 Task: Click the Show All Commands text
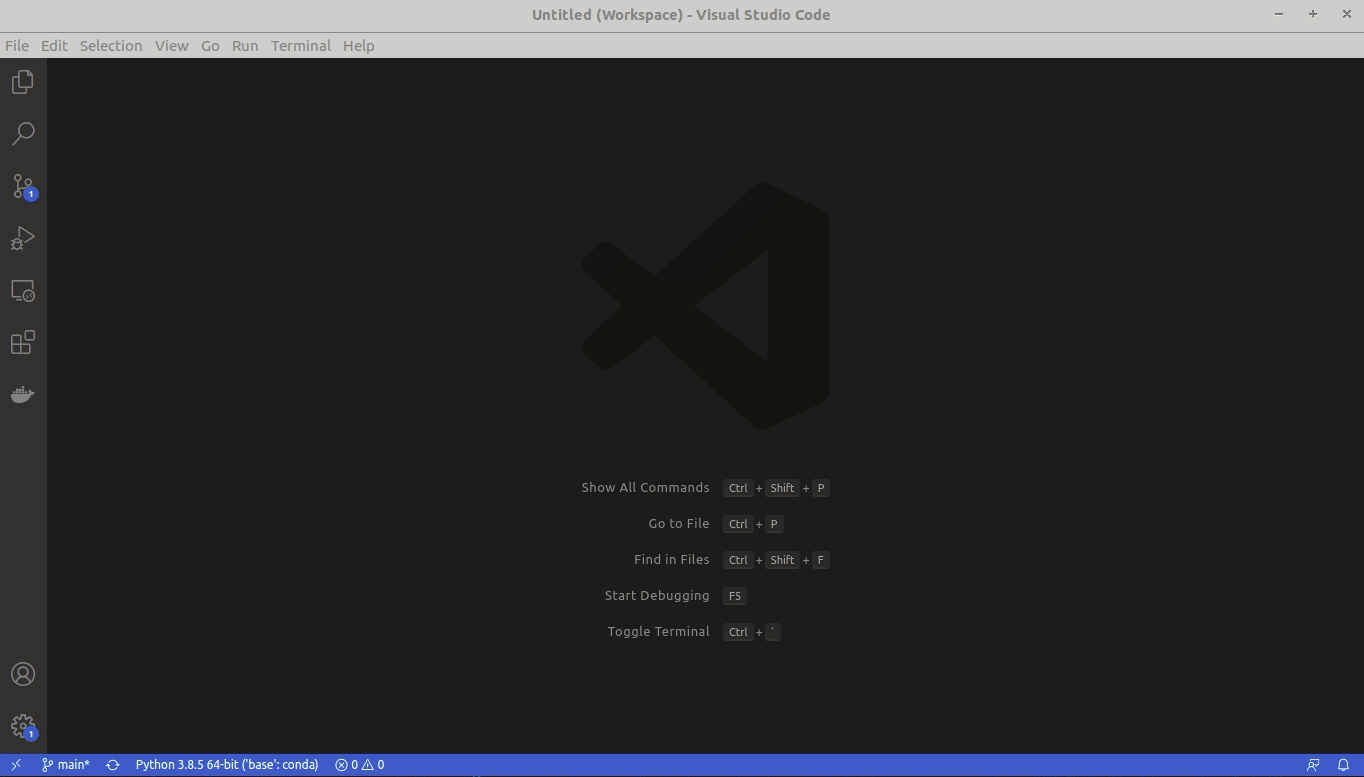tap(645, 488)
